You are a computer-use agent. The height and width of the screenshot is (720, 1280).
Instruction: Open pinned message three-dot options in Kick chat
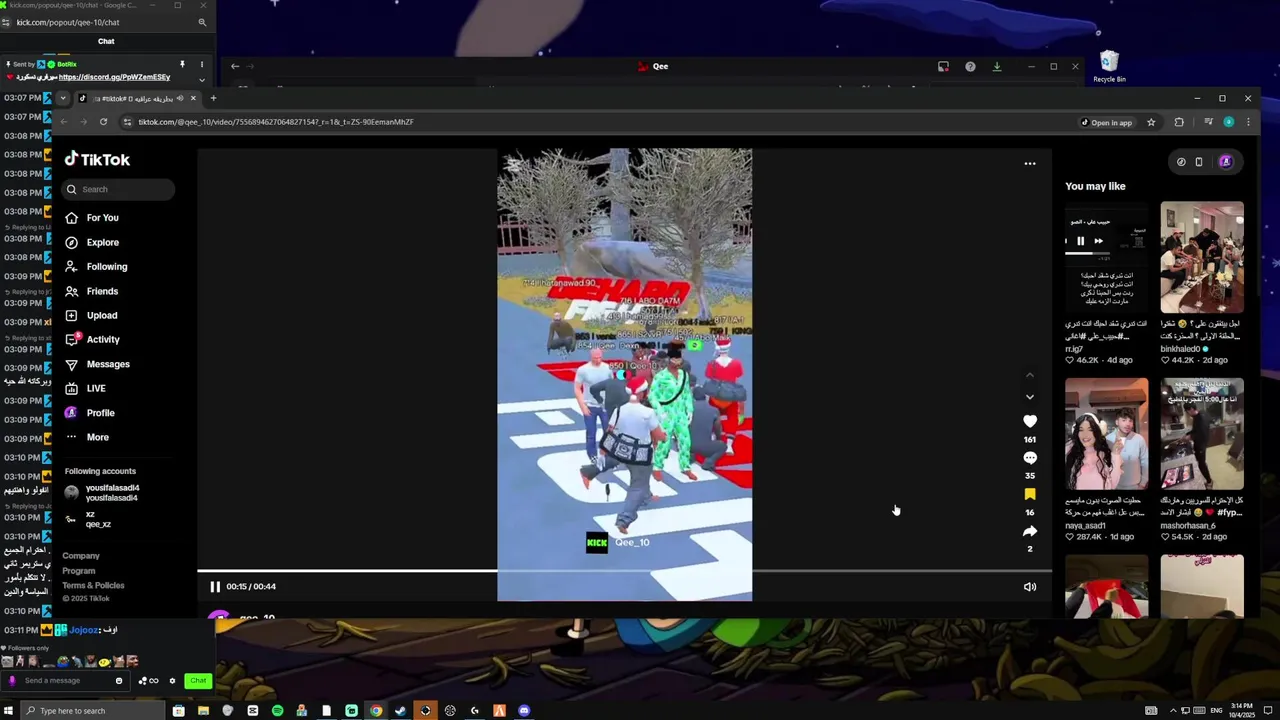coord(202,64)
